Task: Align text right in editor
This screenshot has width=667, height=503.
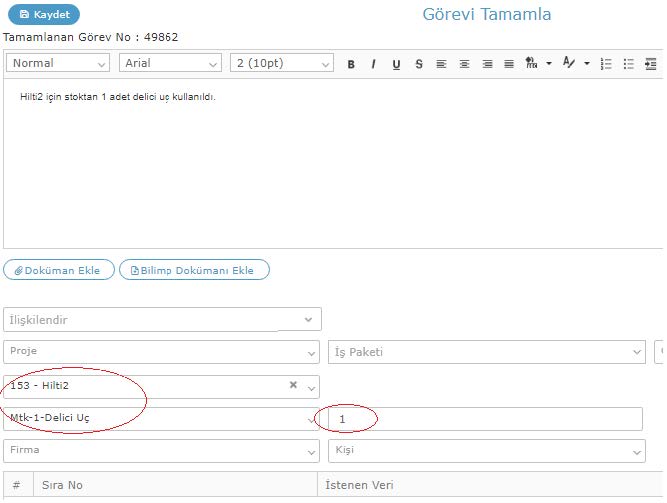Action: [x=487, y=64]
